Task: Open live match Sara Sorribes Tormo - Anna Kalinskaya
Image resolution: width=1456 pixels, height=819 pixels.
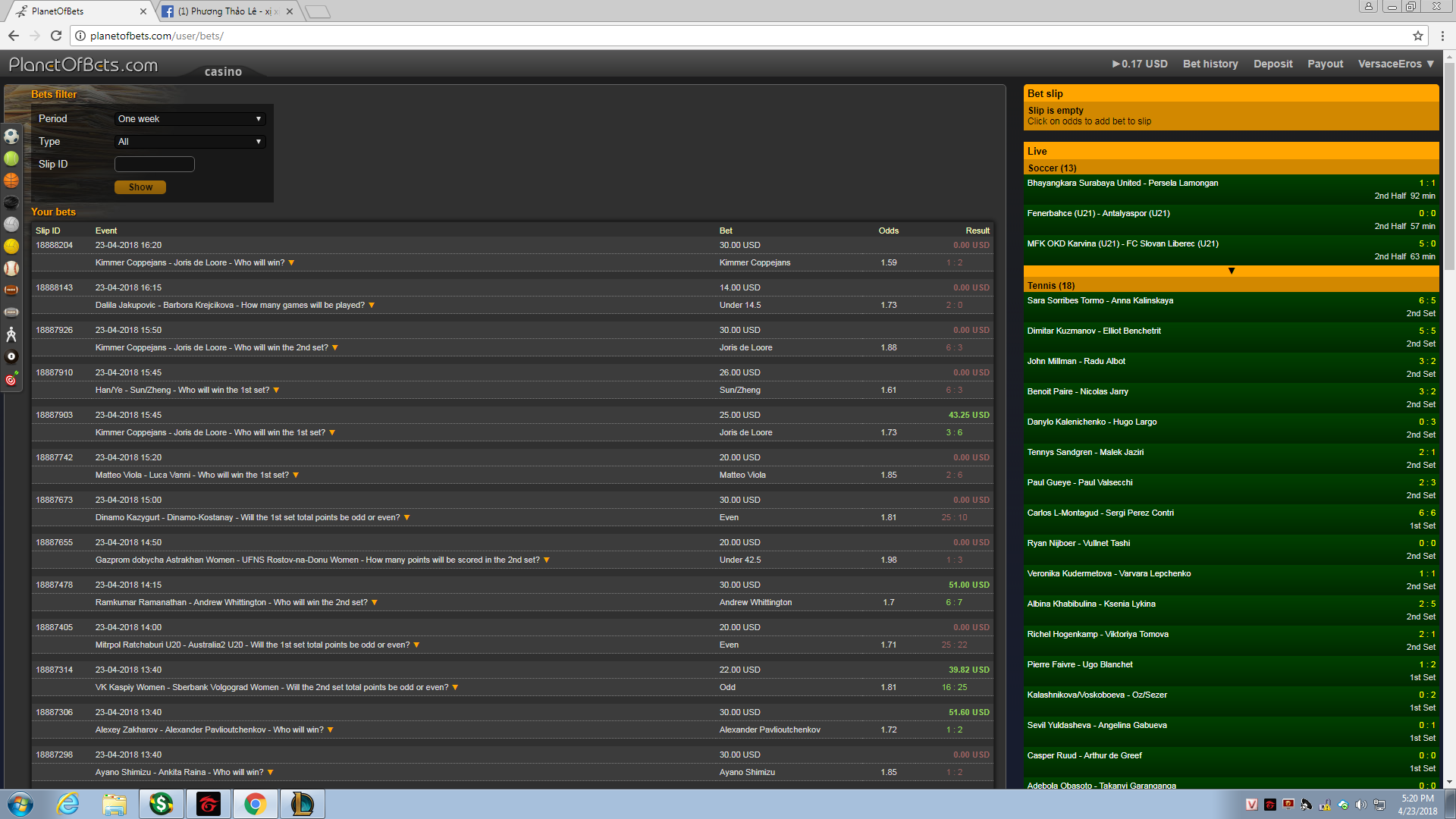Action: tap(1231, 307)
